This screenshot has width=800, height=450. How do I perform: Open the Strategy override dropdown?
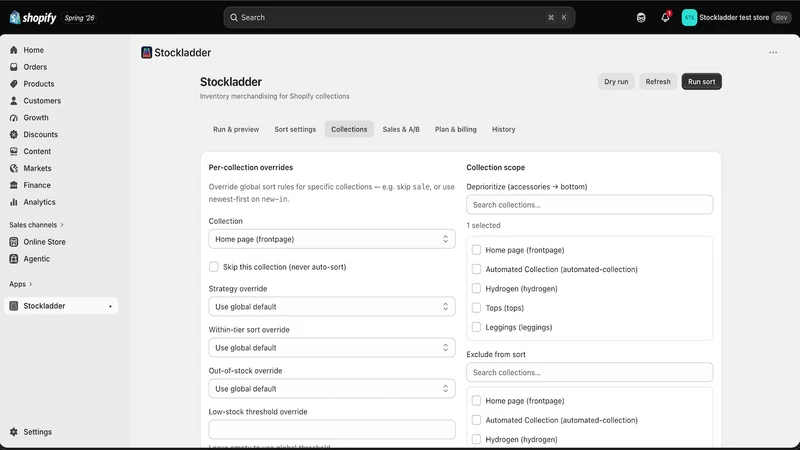tap(332, 307)
